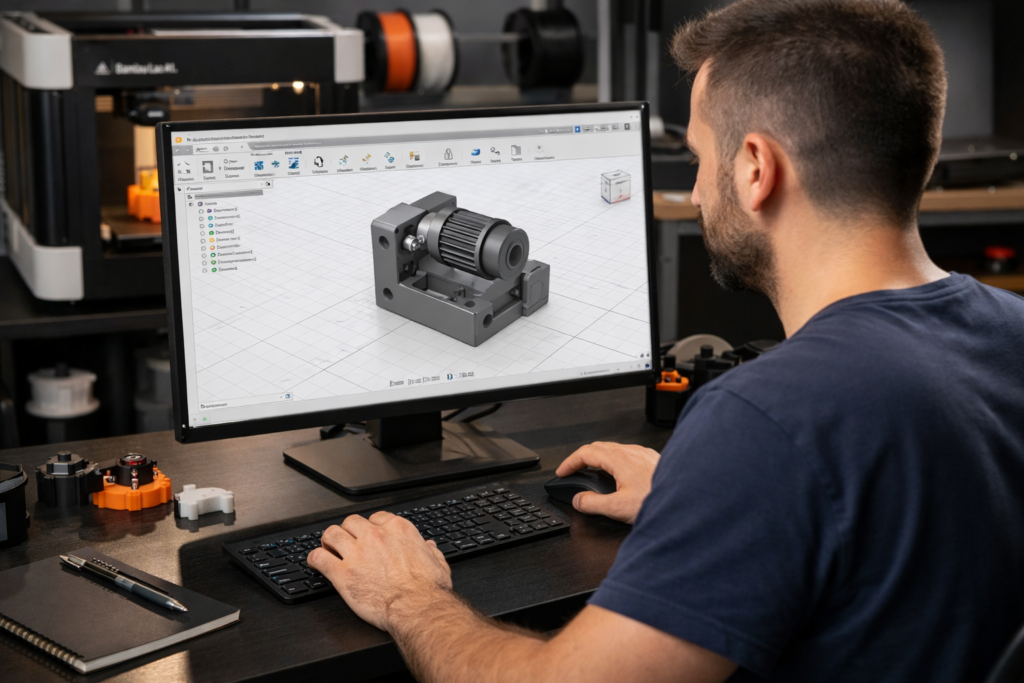Click the padlock icon in the toolbar
The height and width of the screenshot is (683, 1024).
(448, 153)
